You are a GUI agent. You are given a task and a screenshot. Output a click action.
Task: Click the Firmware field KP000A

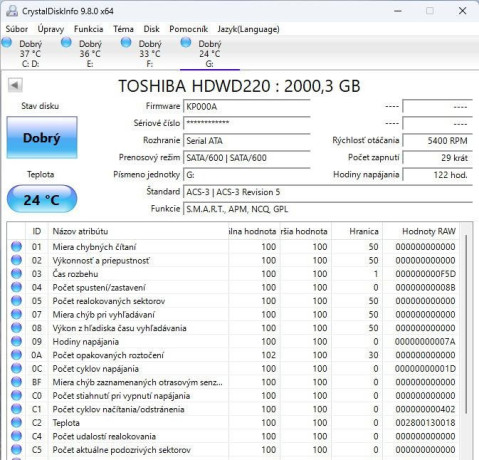(247, 107)
